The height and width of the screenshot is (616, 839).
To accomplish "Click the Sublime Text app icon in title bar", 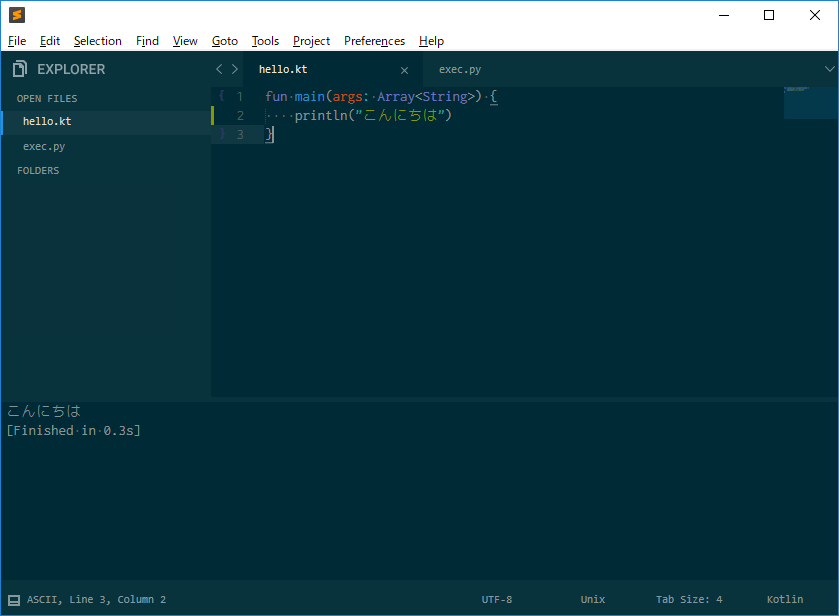I will 16,15.
